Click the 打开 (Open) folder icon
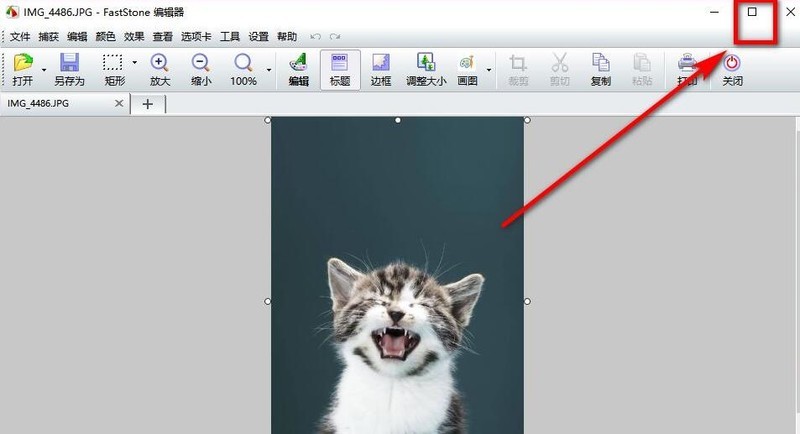800x434 pixels. (x=24, y=64)
